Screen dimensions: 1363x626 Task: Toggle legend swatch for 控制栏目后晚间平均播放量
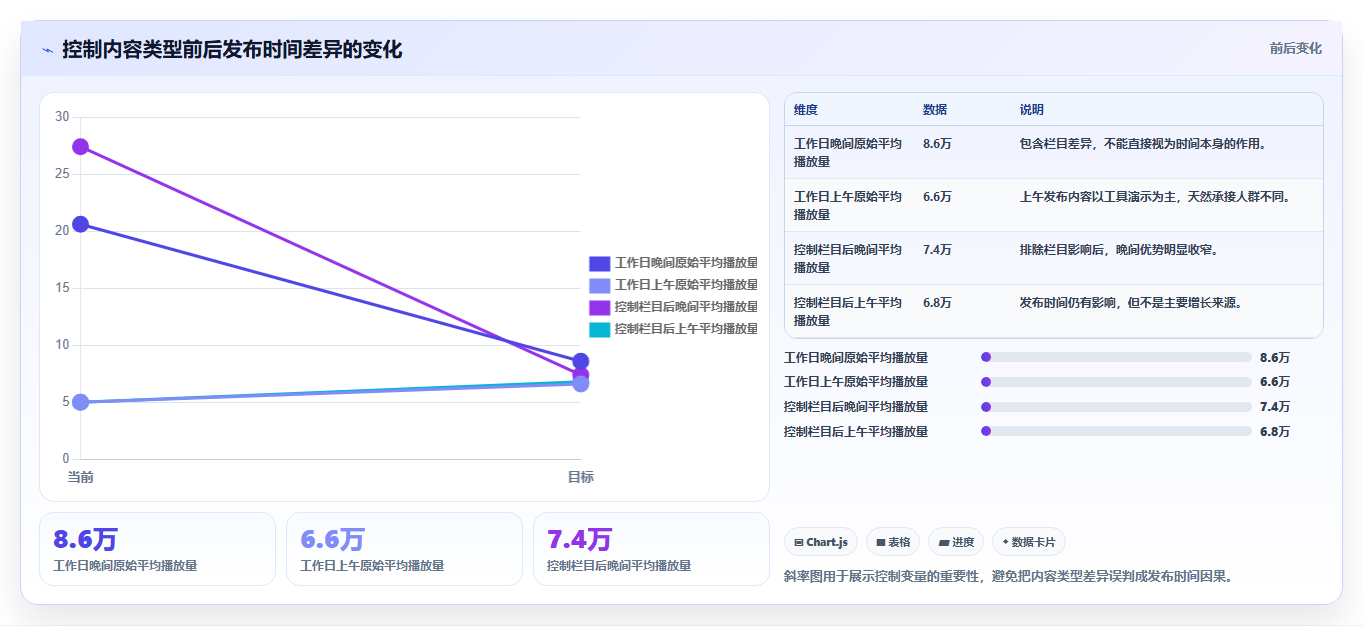(x=599, y=307)
